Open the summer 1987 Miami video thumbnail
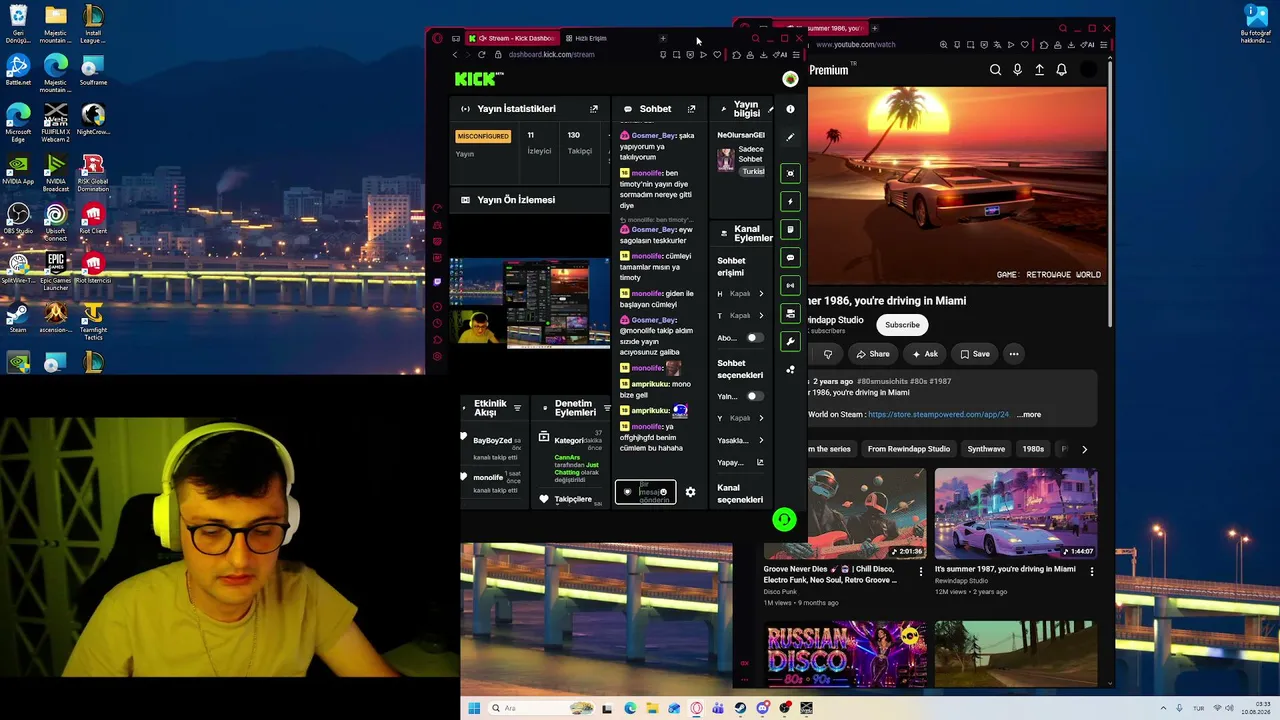 click(1016, 514)
